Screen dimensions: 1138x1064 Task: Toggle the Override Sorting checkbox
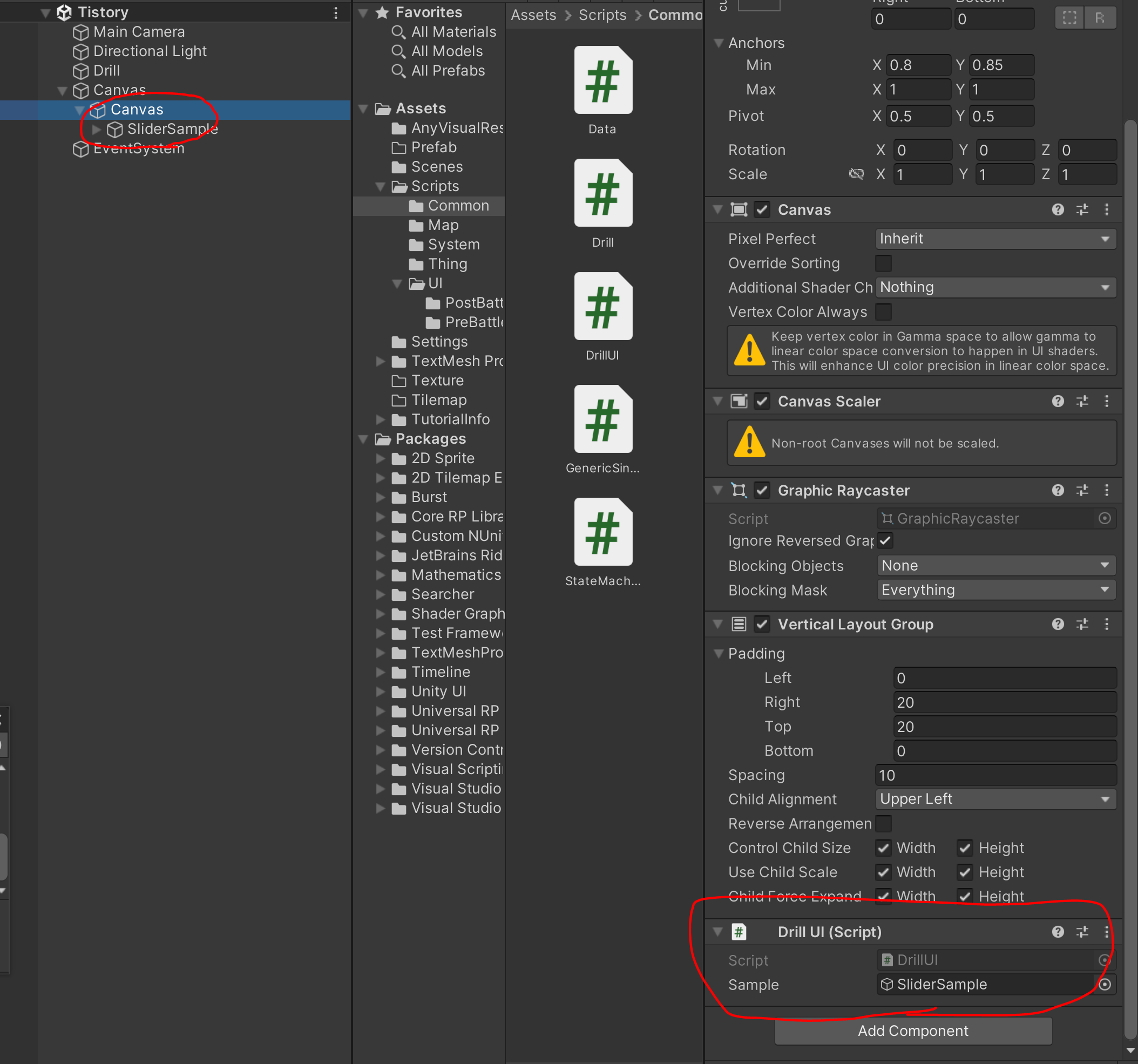click(x=883, y=263)
